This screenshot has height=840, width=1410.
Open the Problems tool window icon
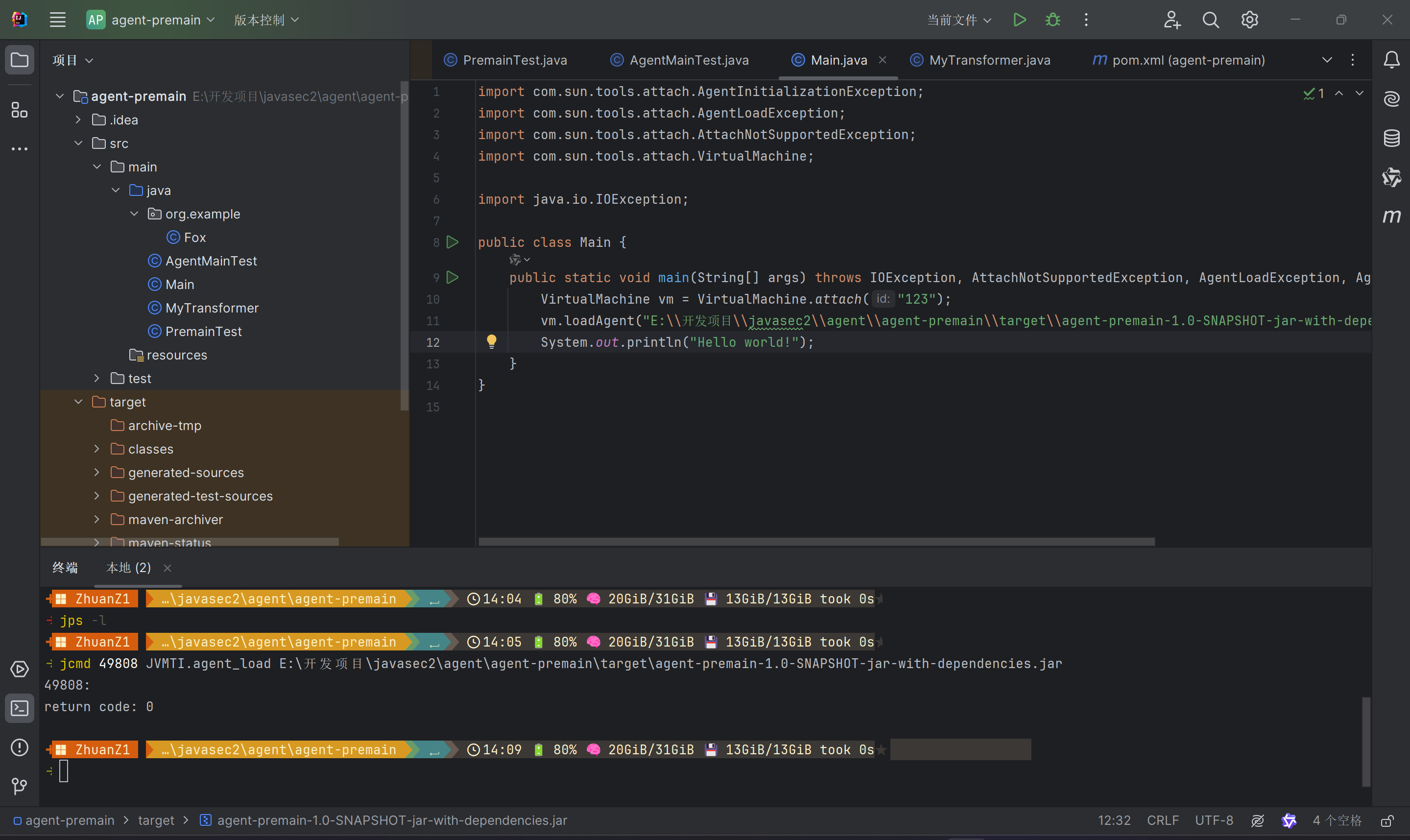19,747
